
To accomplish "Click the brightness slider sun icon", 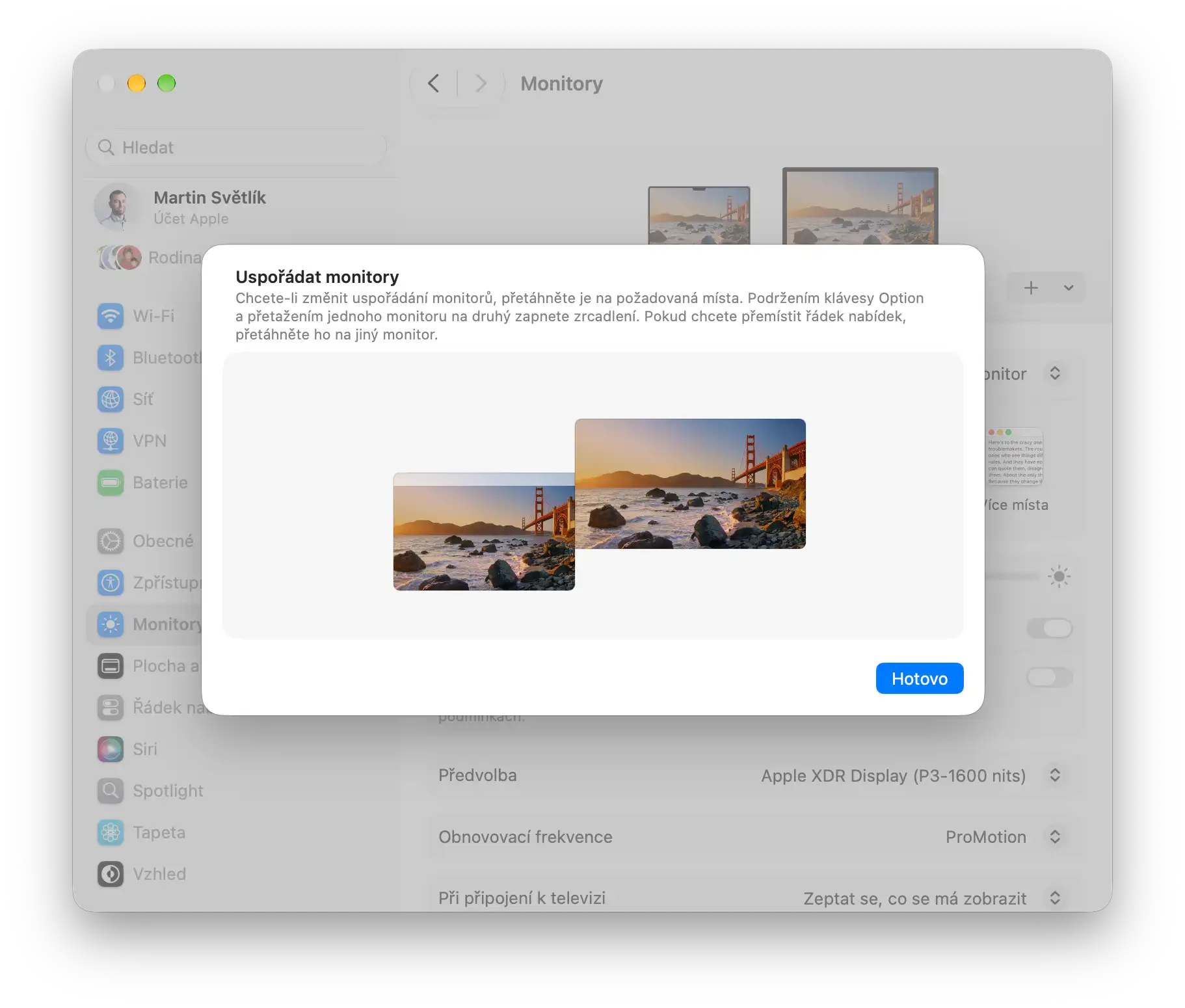I will pyautogui.click(x=1059, y=576).
